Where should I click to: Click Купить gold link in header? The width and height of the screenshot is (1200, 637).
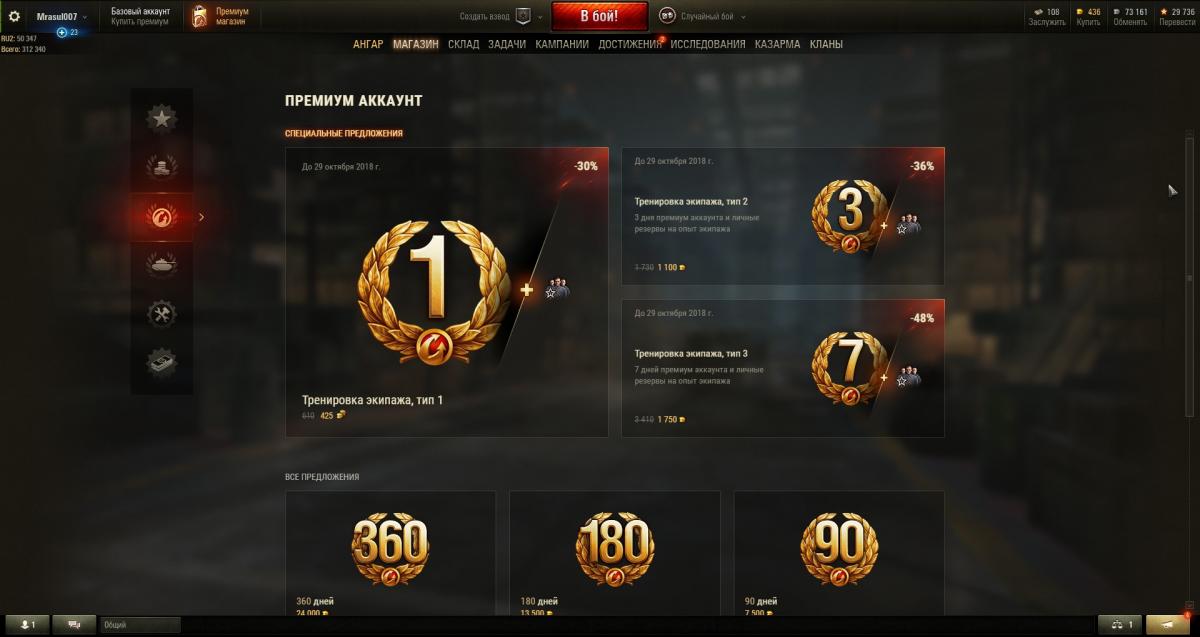pos(1088,22)
